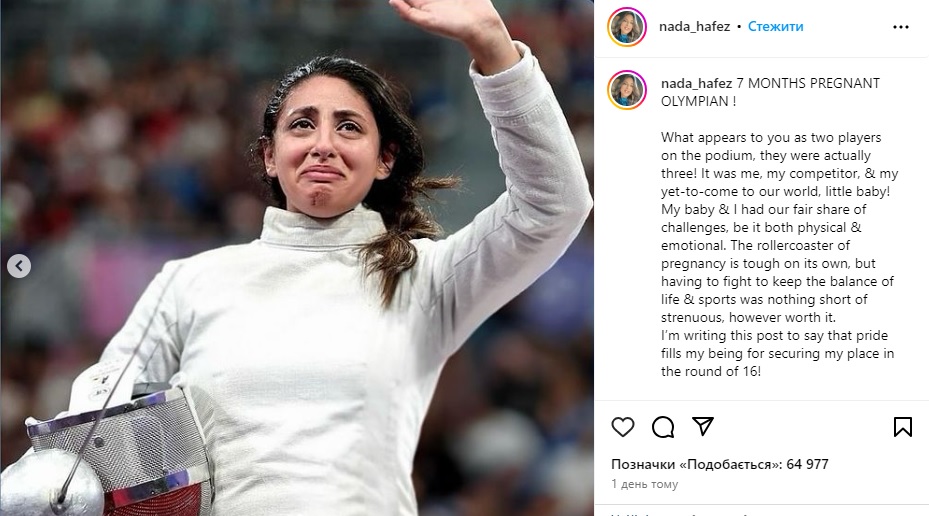This screenshot has height=516, width=929.
Task: View the likes count 64 977
Action: [x=807, y=464]
